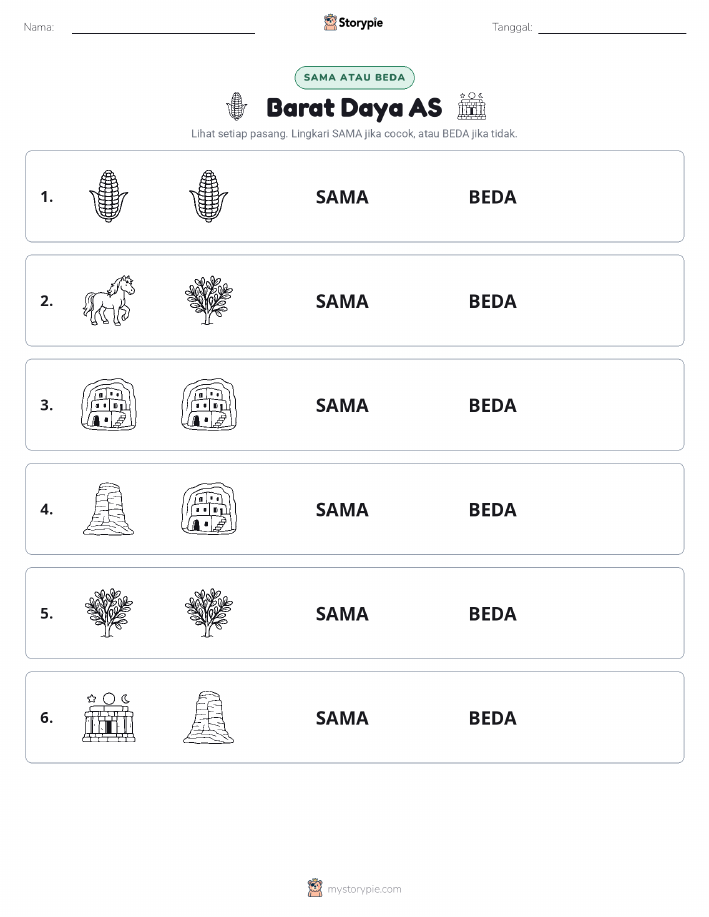Click the Nama input line
Image resolution: width=709 pixels, height=917 pixels.
coord(163,28)
